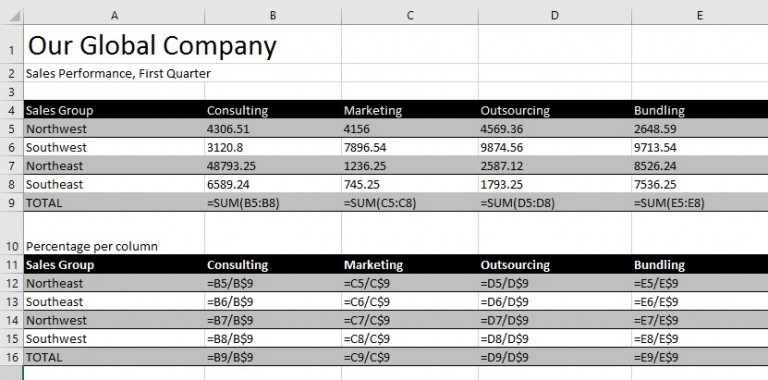Select row 9 header

(11, 203)
